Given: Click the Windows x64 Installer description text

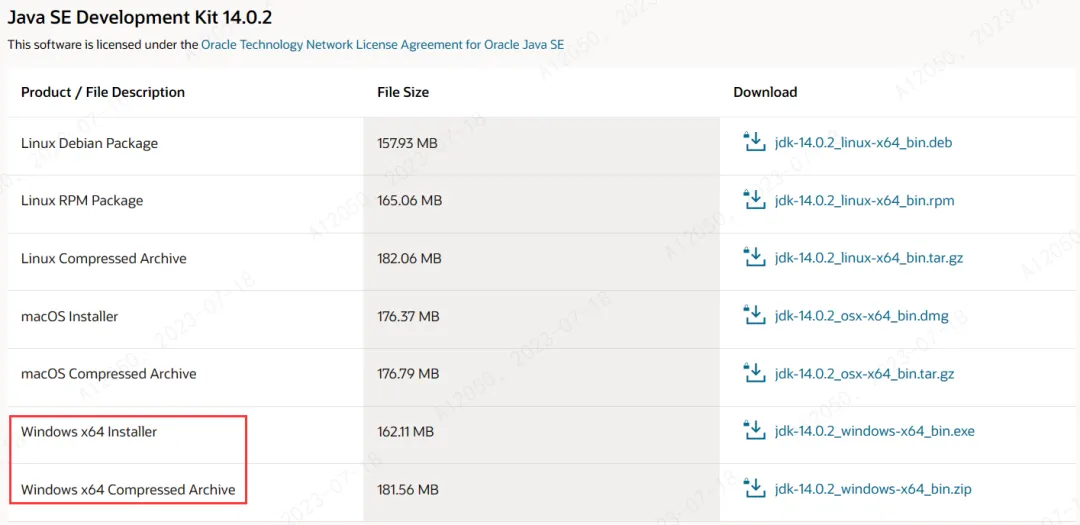Looking at the screenshot, I should pyautogui.click(x=89, y=432).
